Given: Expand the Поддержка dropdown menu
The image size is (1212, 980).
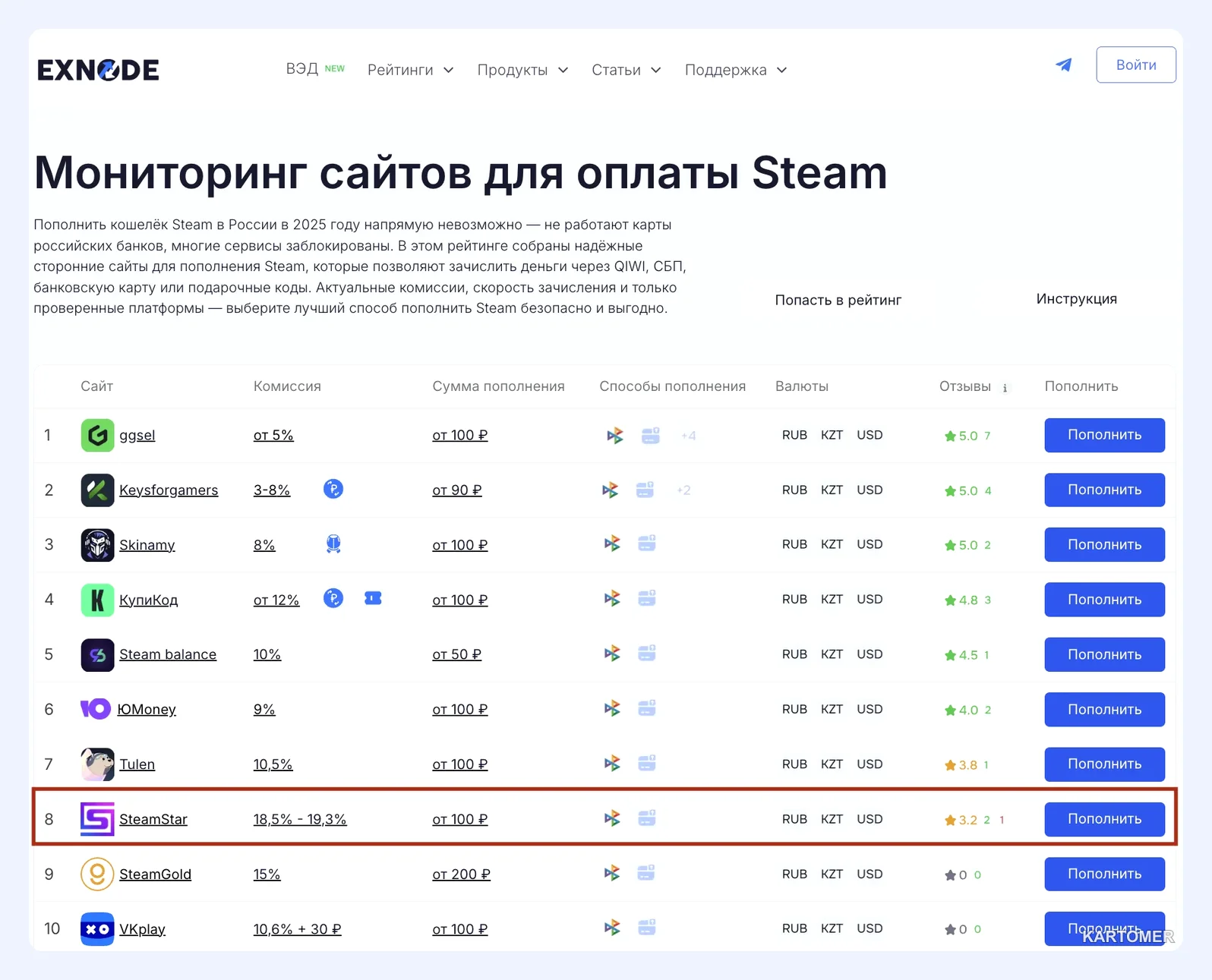Looking at the screenshot, I should click(736, 70).
